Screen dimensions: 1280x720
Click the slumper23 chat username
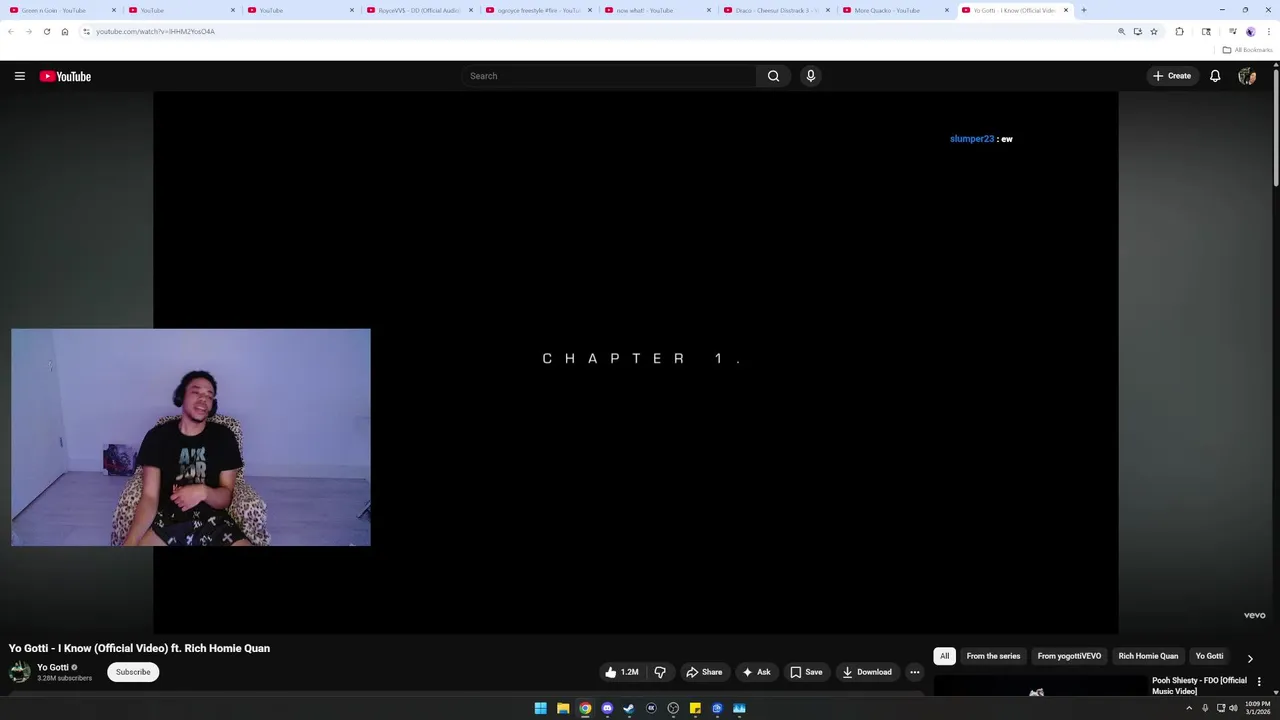[x=972, y=139]
